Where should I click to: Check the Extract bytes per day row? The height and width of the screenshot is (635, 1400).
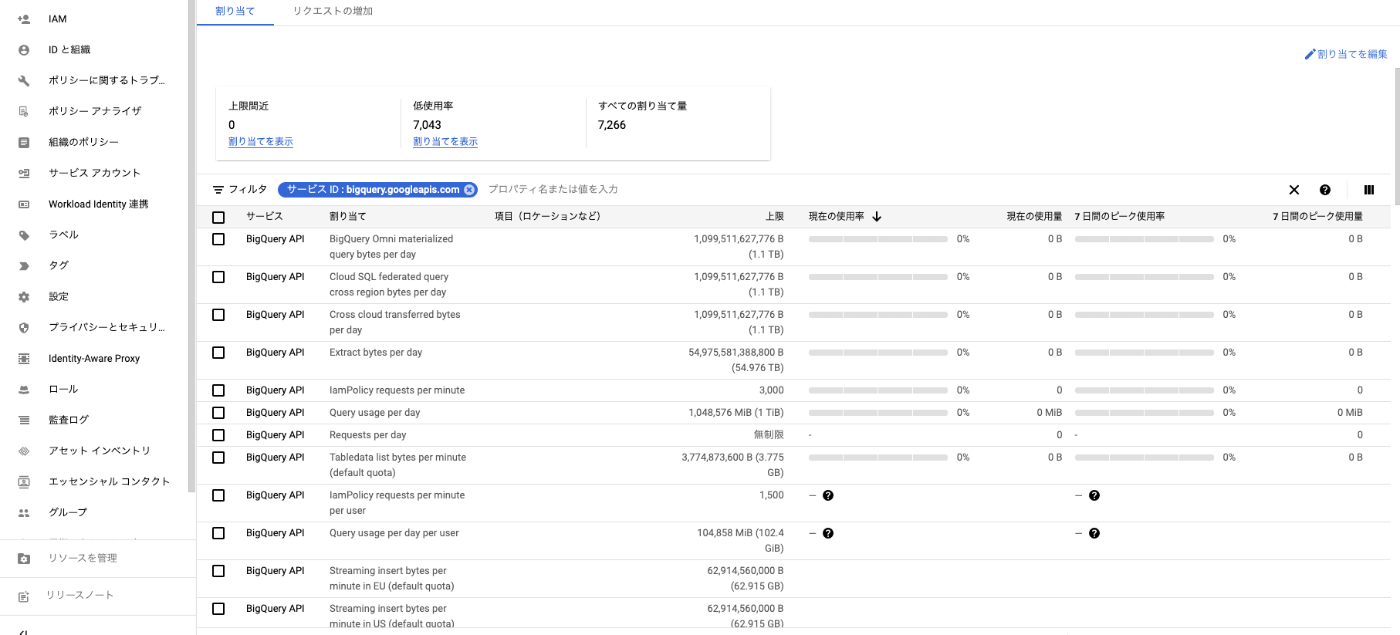coord(218,352)
